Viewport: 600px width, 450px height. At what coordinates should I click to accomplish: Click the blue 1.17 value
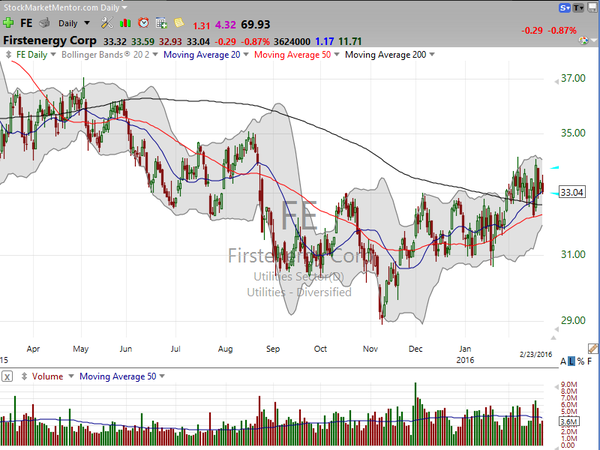[x=324, y=41]
